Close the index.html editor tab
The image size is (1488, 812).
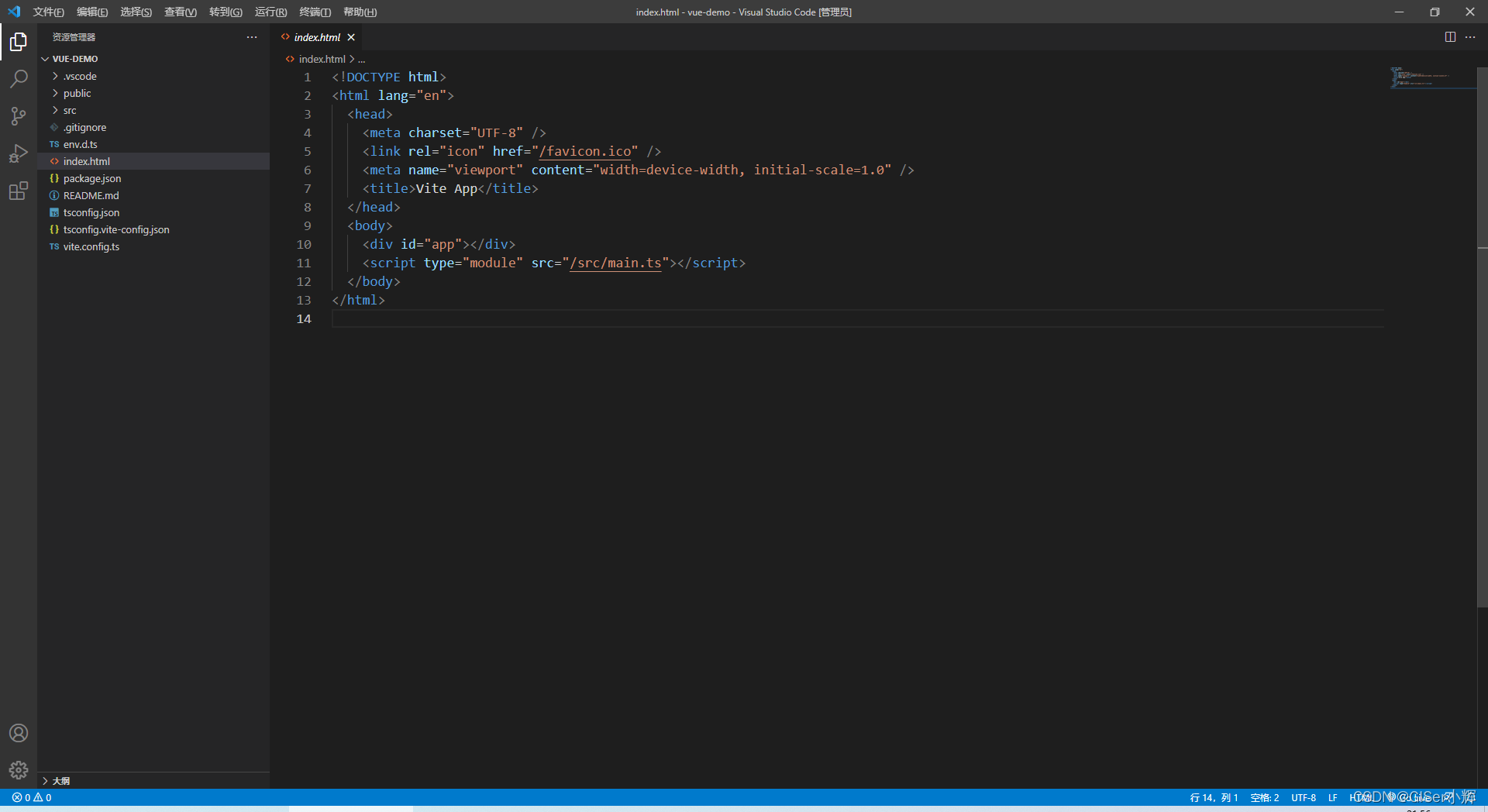click(351, 37)
